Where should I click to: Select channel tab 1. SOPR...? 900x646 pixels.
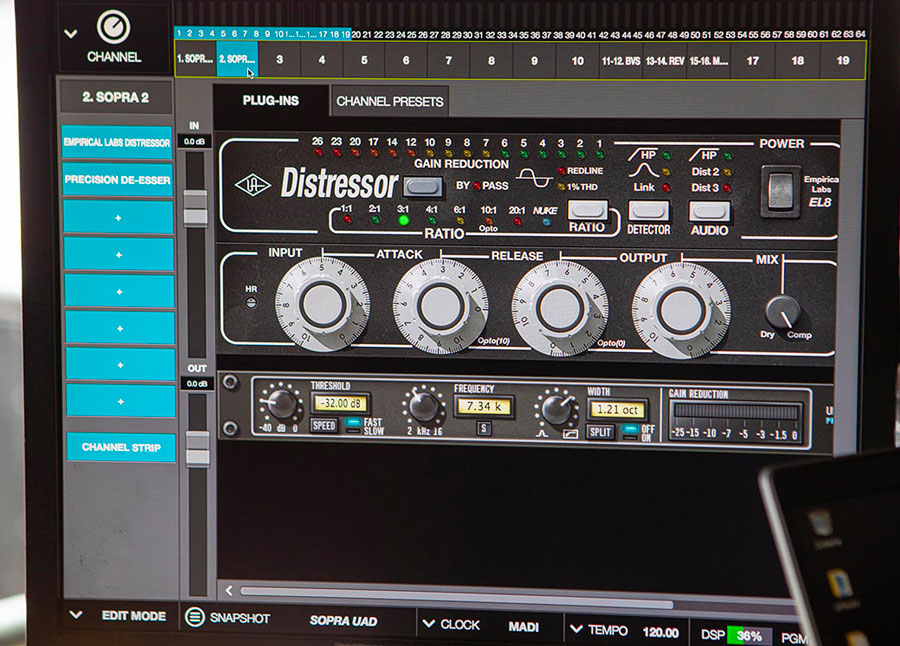click(x=195, y=59)
